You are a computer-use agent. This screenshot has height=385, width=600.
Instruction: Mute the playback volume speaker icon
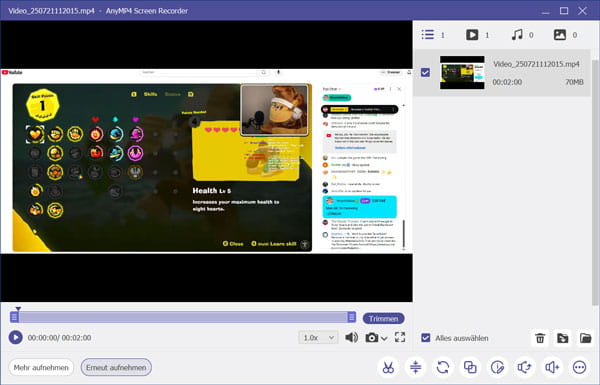[351, 337]
